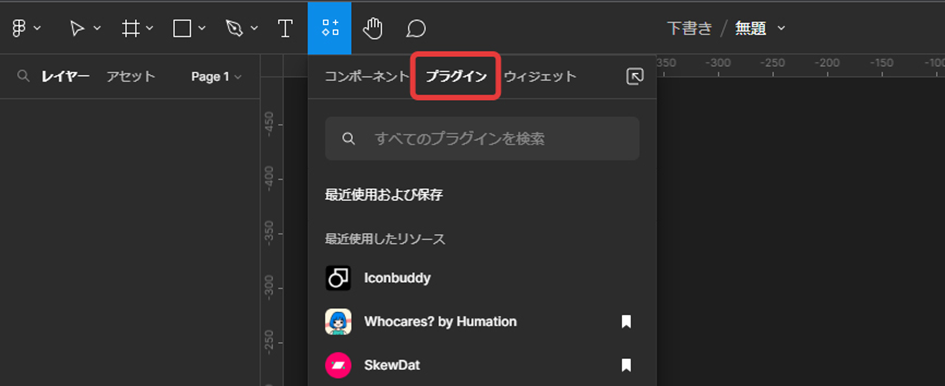Viewport: 945px width, 386px height.
Task: Select the Comment tool
Action: (416, 28)
